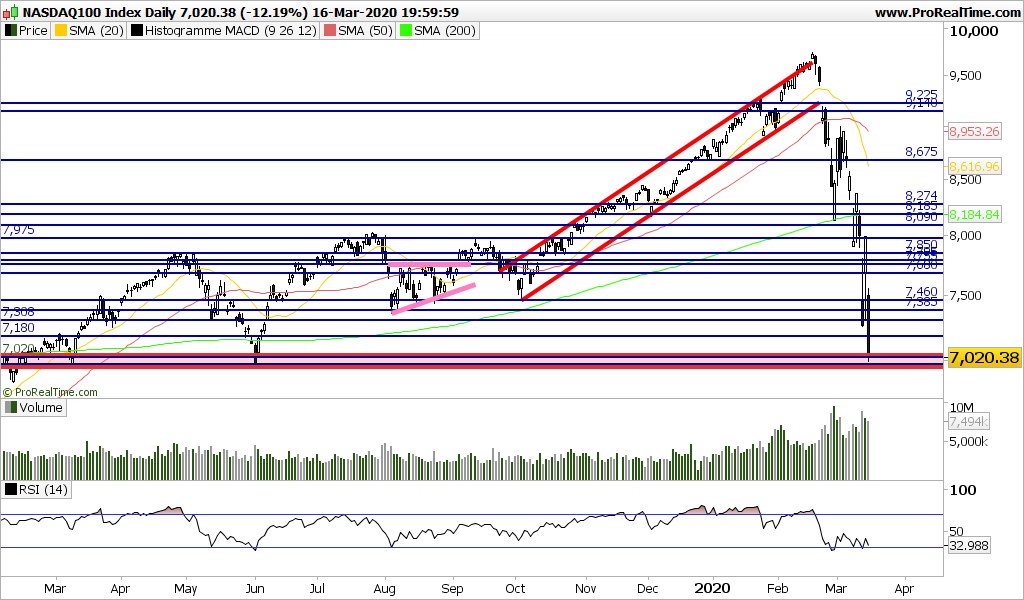Click the yellow SMA (20) color swatch
Image resolution: width=1024 pixels, height=600 pixels.
61,31
